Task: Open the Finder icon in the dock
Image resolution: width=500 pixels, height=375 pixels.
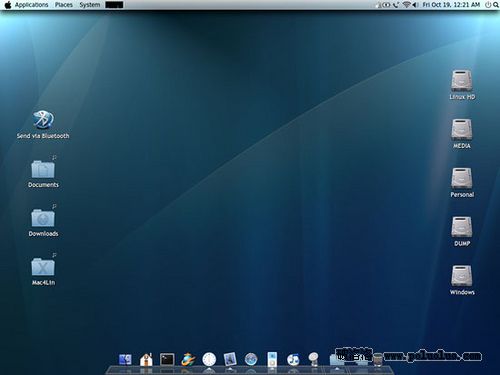Action: coord(125,360)
